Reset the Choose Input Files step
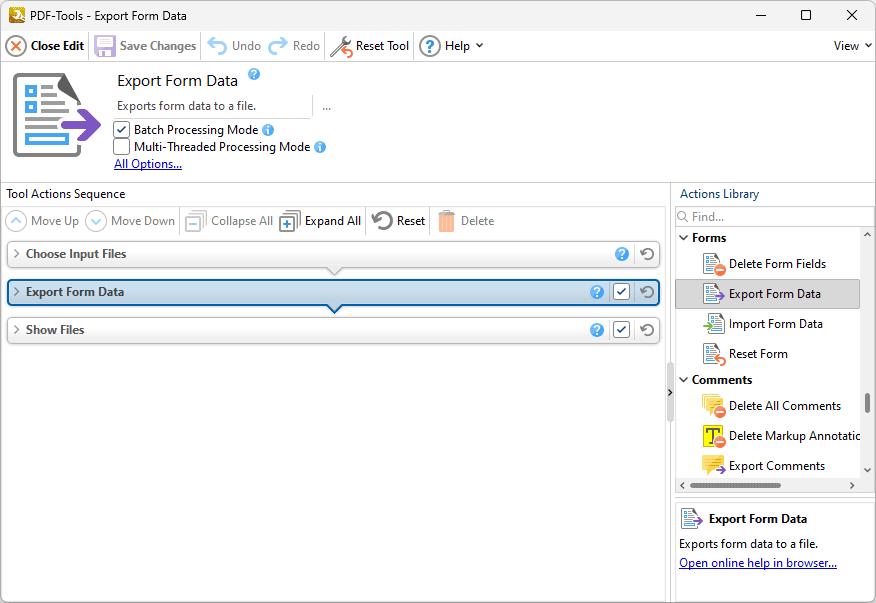This screenshot has height=603, width=876. click(x=647, y=254)
